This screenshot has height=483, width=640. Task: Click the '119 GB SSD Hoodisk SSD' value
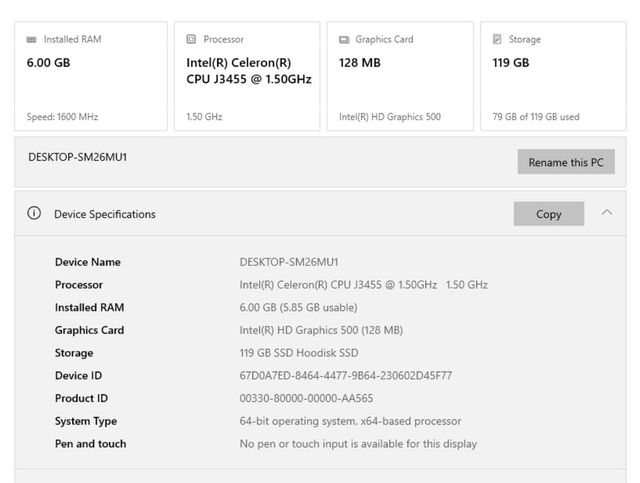[x=298, y=353]
